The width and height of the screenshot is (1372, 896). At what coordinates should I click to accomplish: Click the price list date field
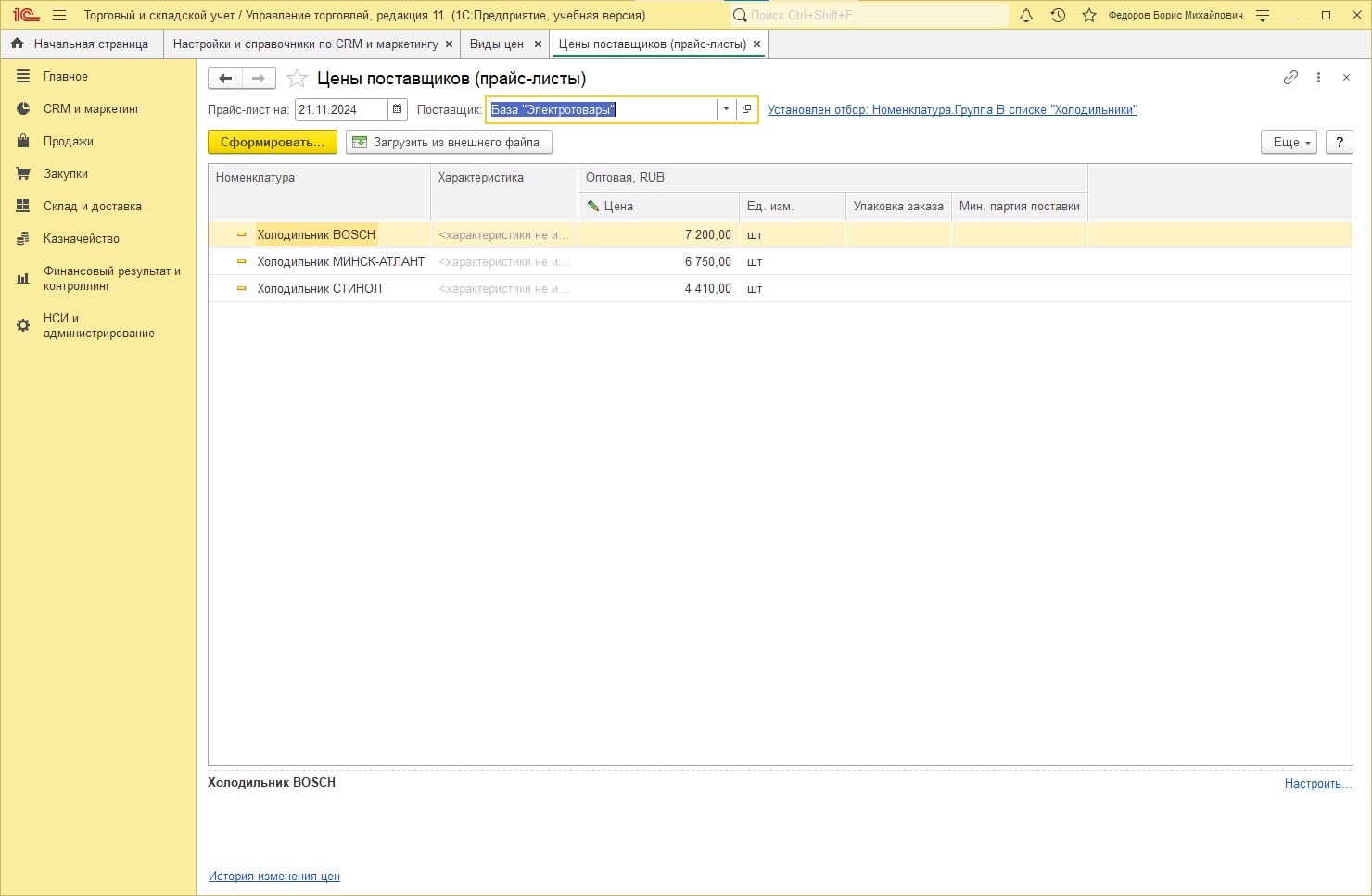click(341, 109)
